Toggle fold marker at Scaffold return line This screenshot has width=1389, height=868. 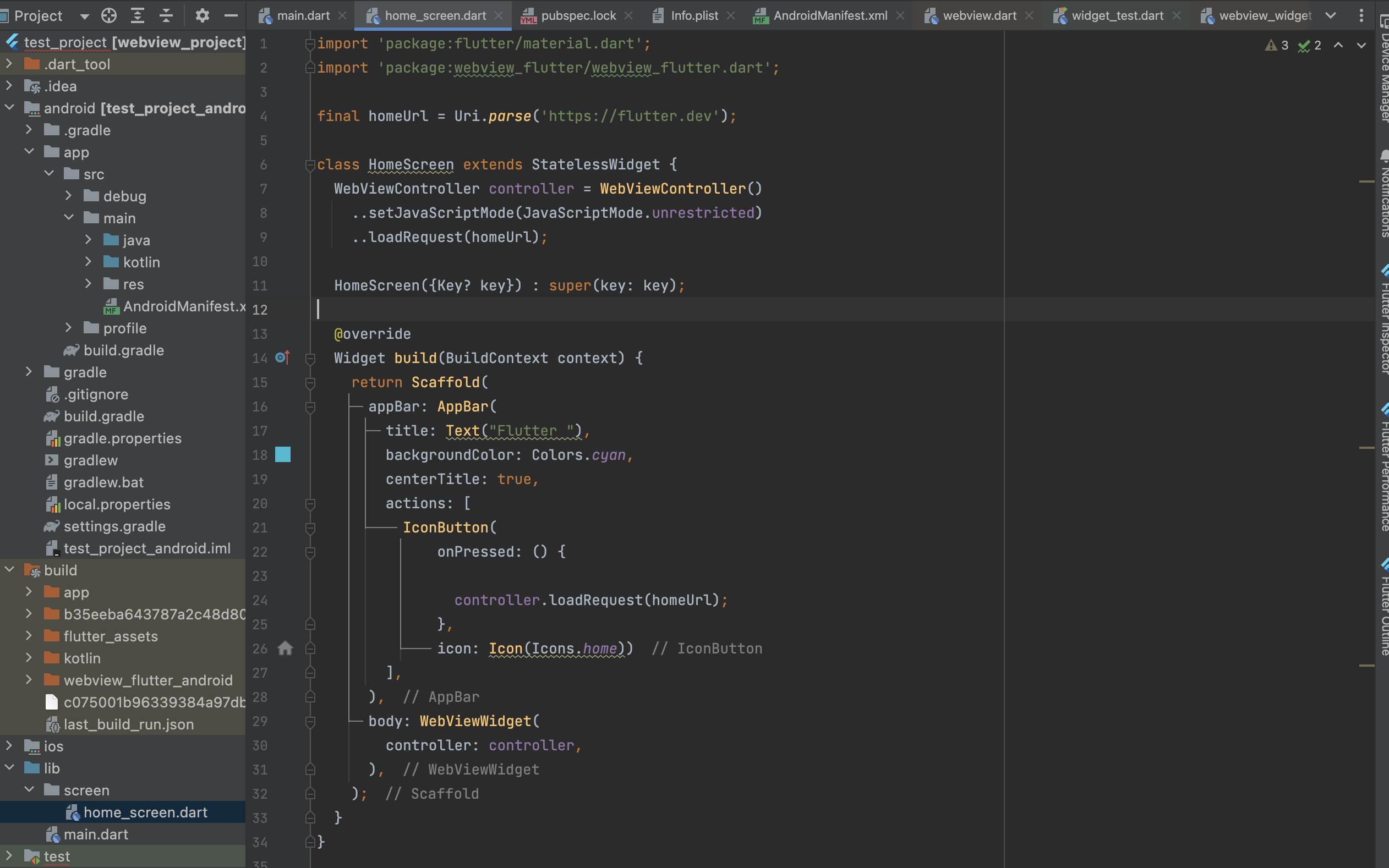(x=310, y=382)
